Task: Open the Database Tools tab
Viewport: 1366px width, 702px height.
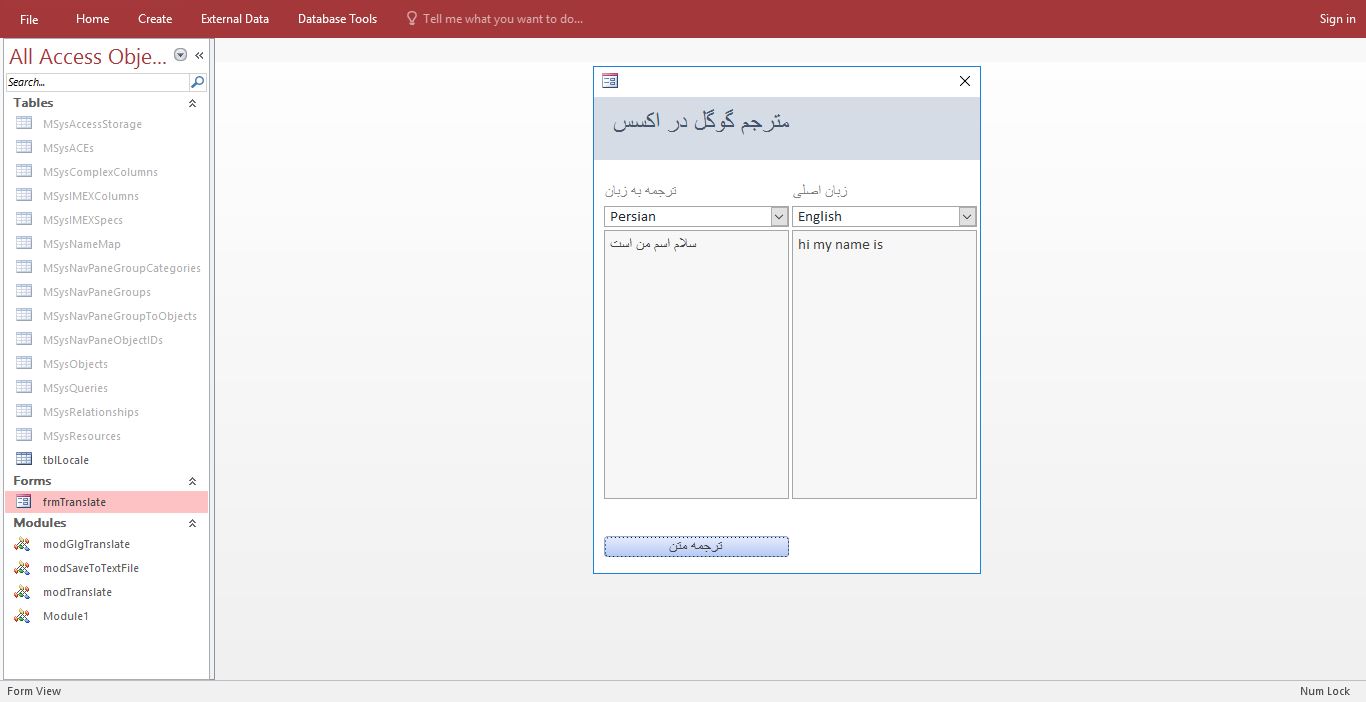Action: (x=337, y=19)
